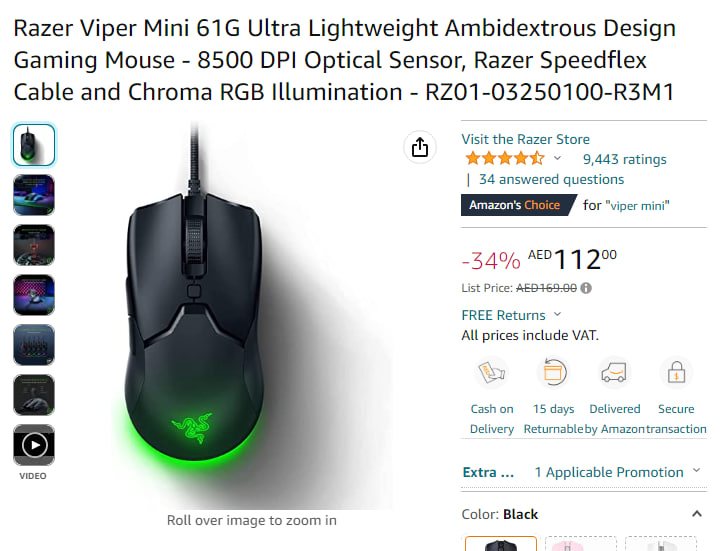
Task: Click the star rating icons
Action: 504,159
